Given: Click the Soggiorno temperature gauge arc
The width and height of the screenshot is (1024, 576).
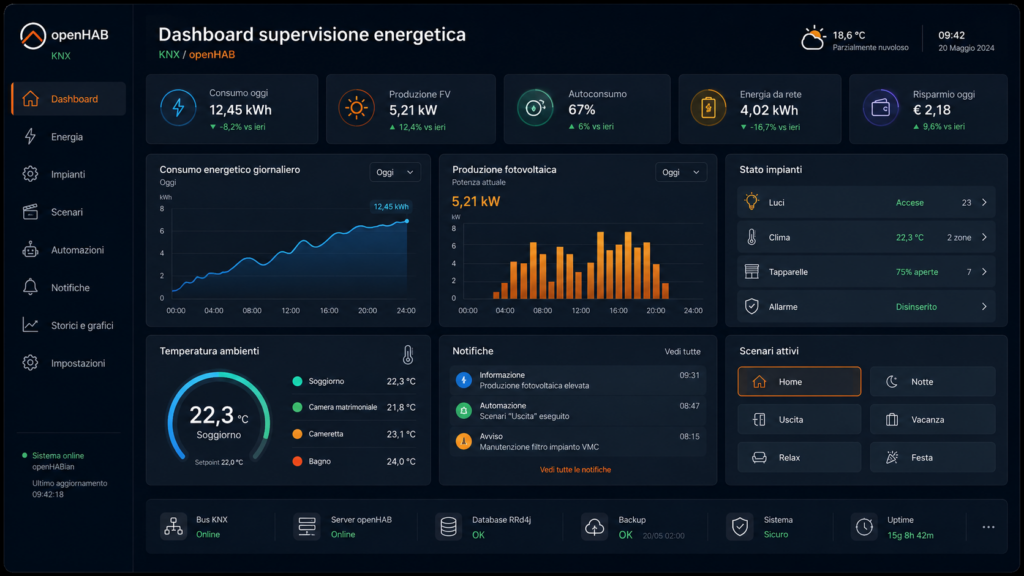Looking at the screenshot, I should (219, 416).
